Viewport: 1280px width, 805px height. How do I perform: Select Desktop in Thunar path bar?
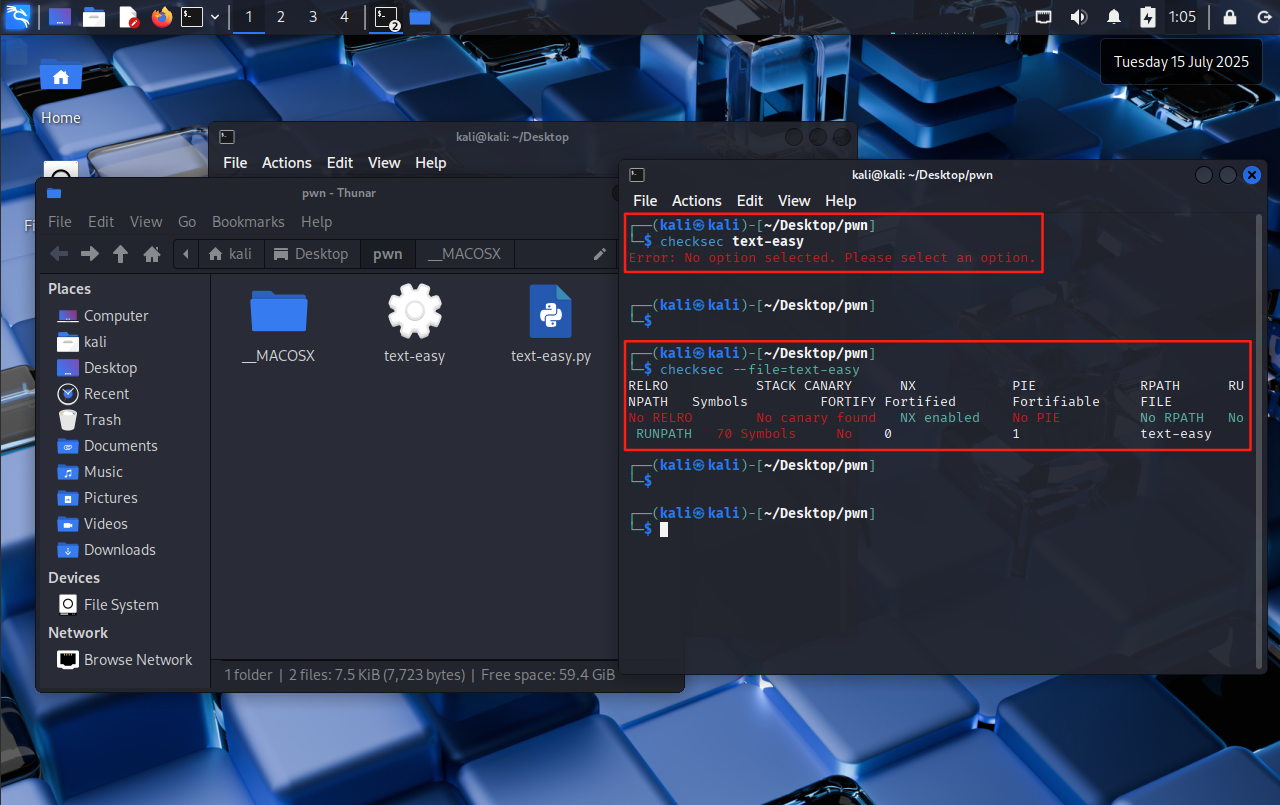click(x=311, y=254)
